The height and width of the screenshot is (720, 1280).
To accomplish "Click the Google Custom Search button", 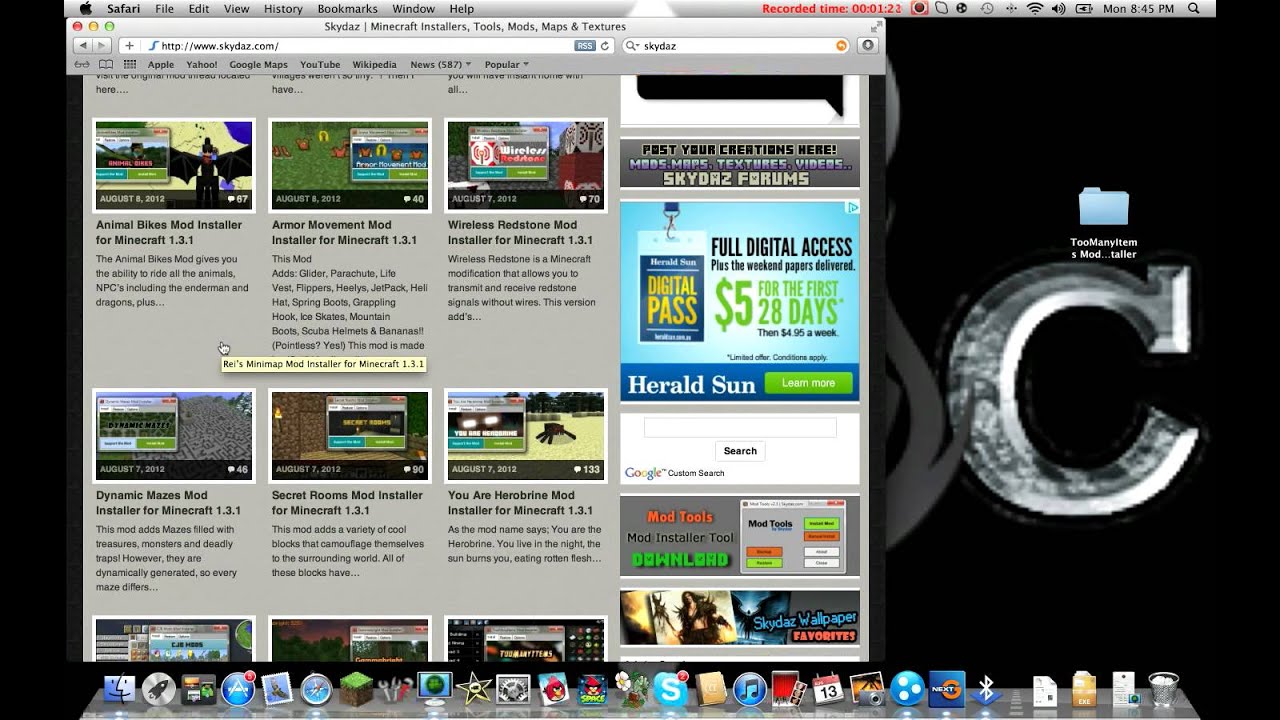I will (740, 451).
